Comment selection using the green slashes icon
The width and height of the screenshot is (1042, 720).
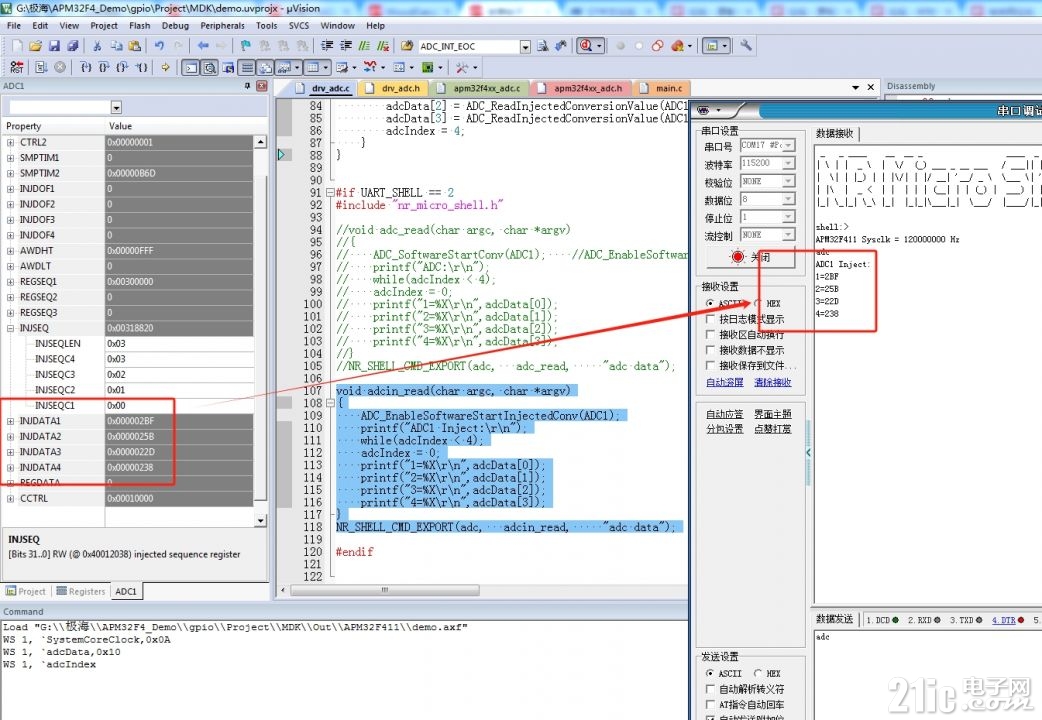tap(364, 46)
